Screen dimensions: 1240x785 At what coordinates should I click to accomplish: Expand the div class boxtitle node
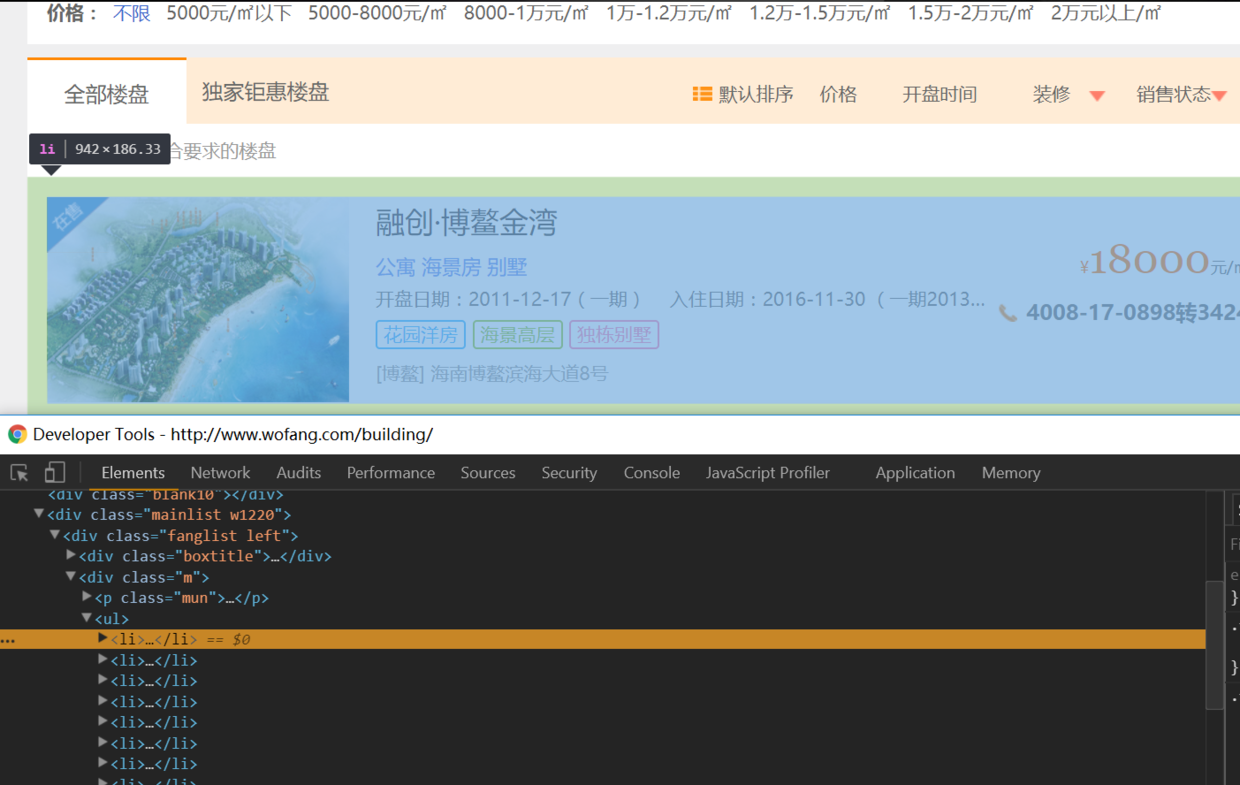[71, 555]
